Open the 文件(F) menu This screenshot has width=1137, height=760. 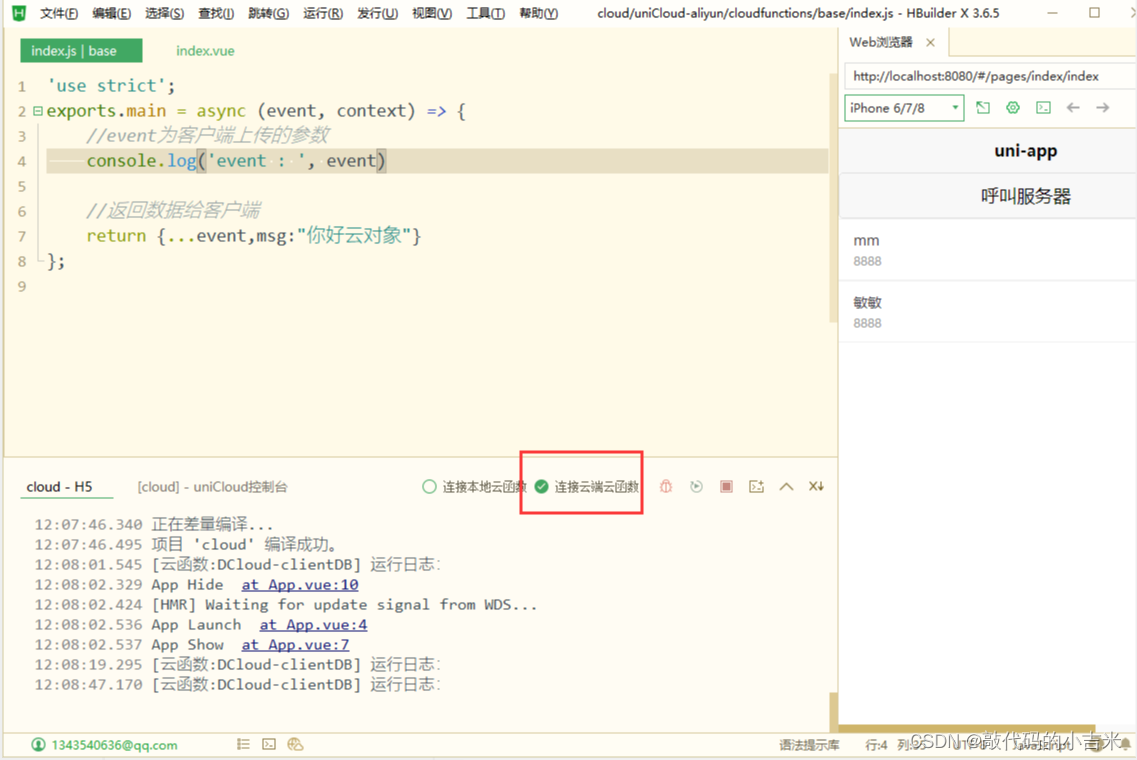pos(59,13)
